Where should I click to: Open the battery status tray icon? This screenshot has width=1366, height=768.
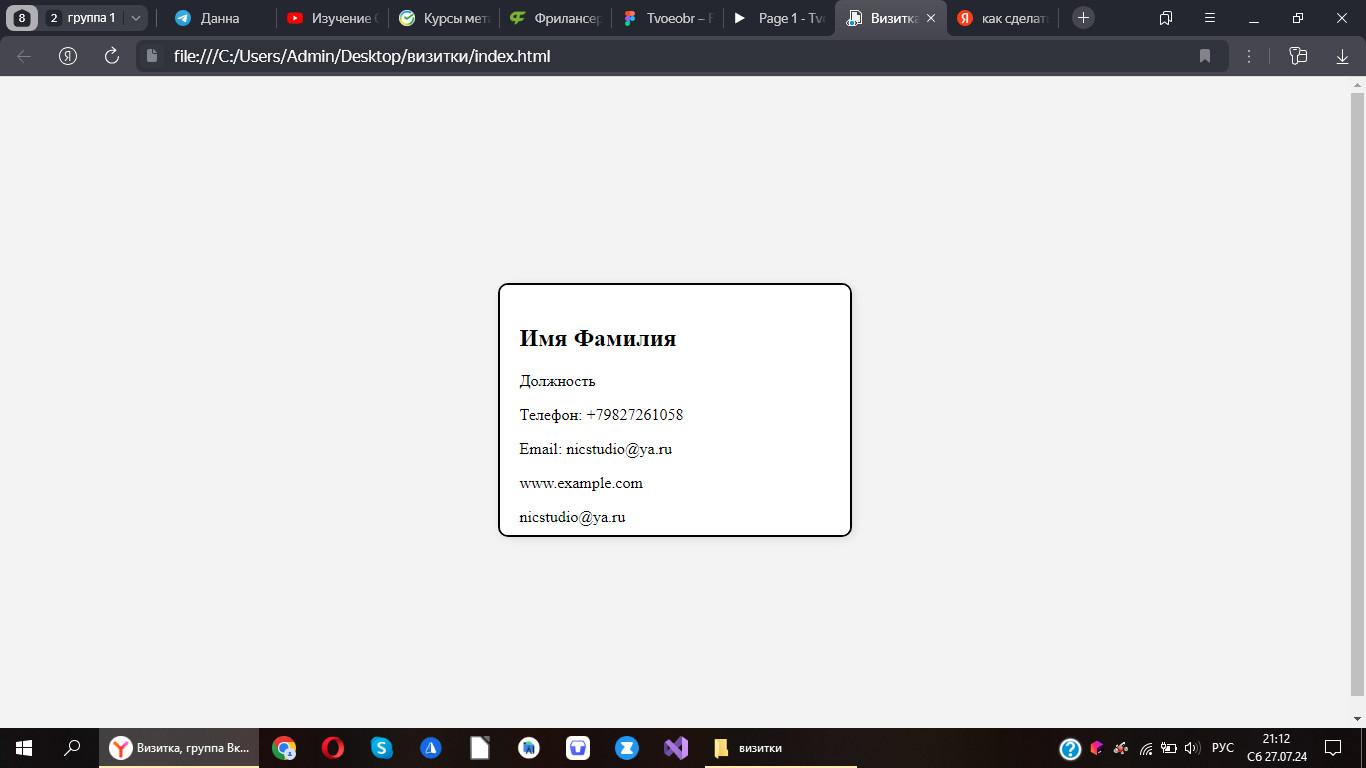pos(1168,748)
